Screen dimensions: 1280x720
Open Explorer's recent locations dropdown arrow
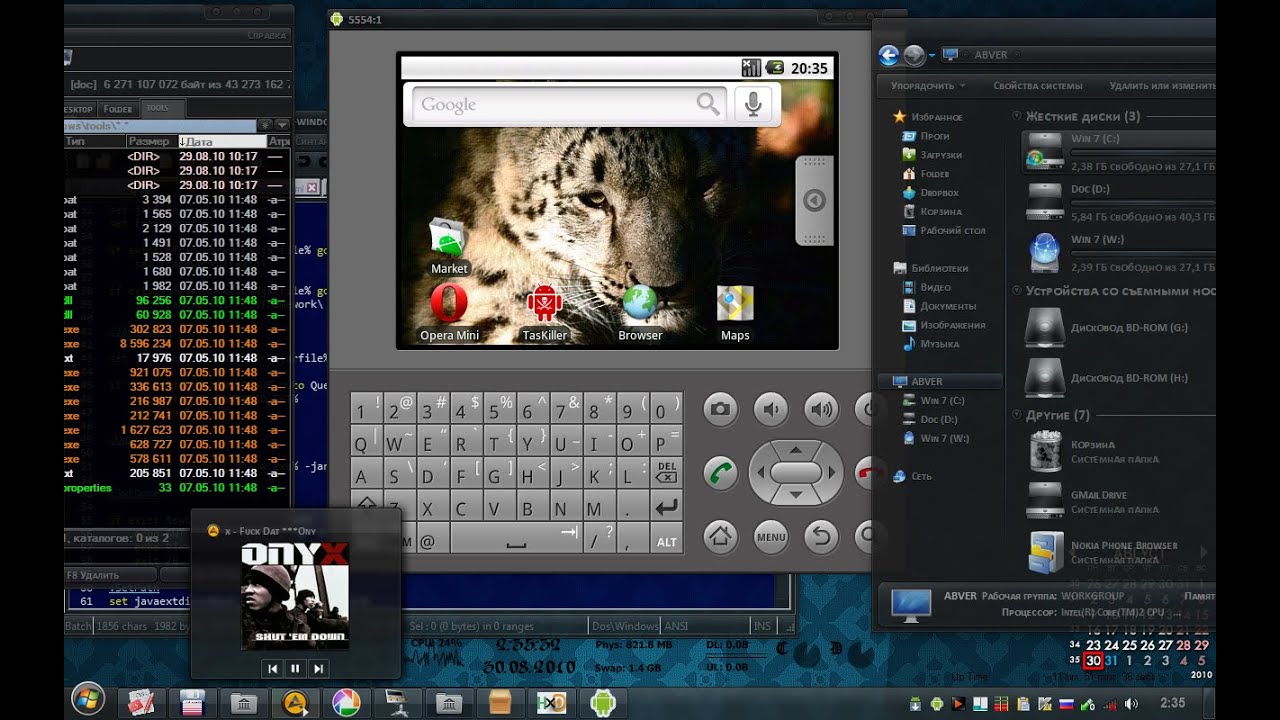[932, 56]
